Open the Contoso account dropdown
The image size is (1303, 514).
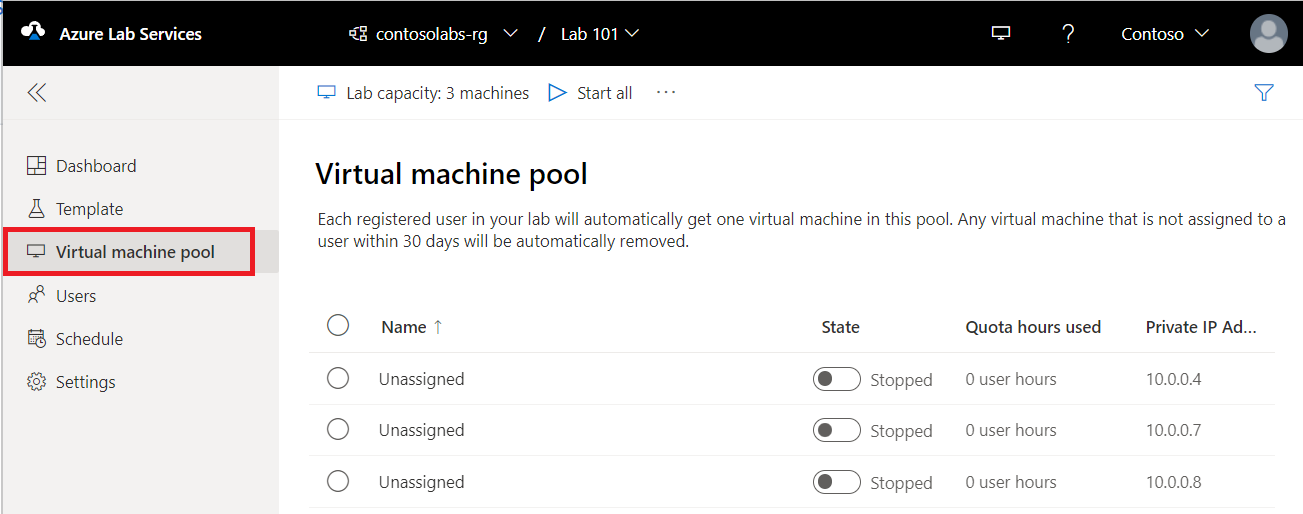click(x=1165, y=34)
